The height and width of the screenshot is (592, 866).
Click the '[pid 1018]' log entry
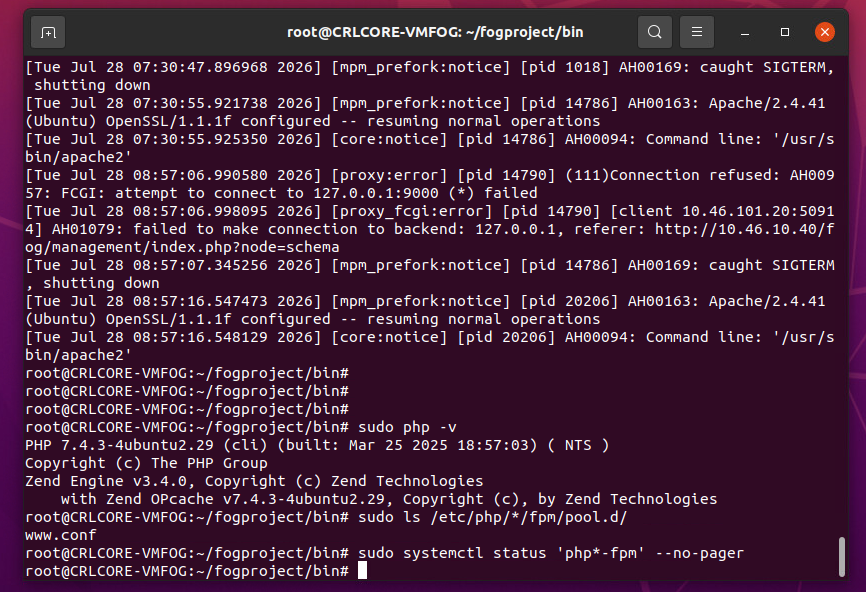tap(564, 67)
